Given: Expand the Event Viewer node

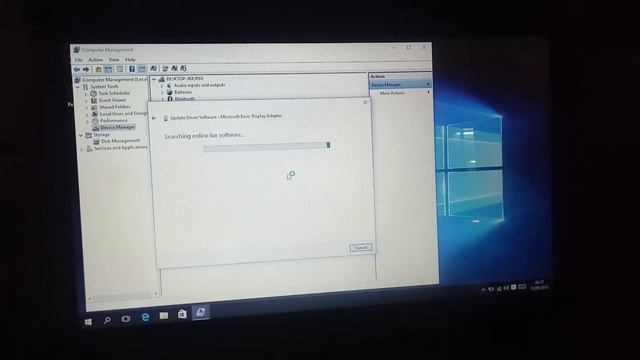Looking at the screenshot, I should click(x=87, y=100).
